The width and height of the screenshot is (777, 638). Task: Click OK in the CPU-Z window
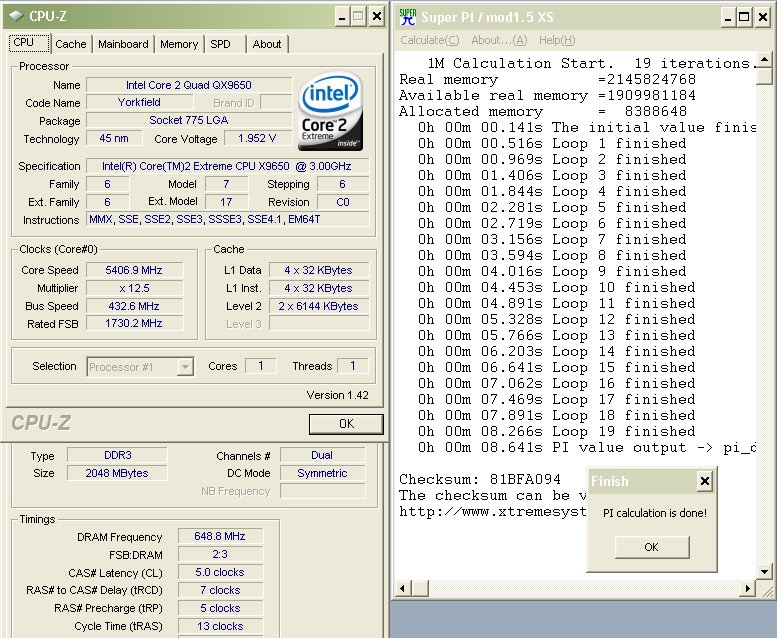346,424
